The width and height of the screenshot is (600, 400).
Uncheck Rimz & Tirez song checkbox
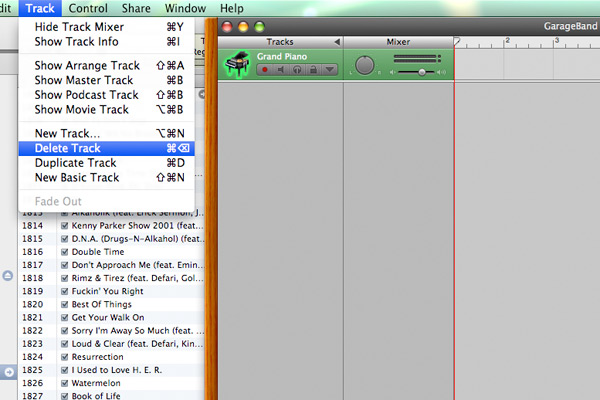[x=64, y=278]
